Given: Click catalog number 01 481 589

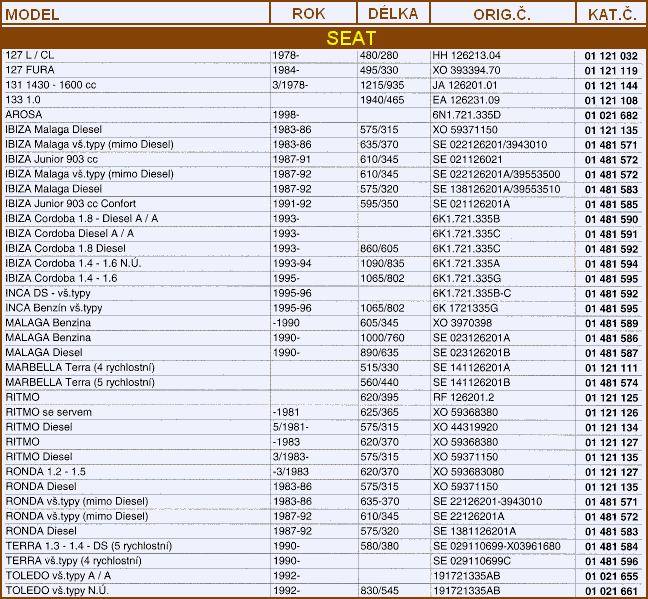Looking at the screenshot, I should (x=611, y=324).
